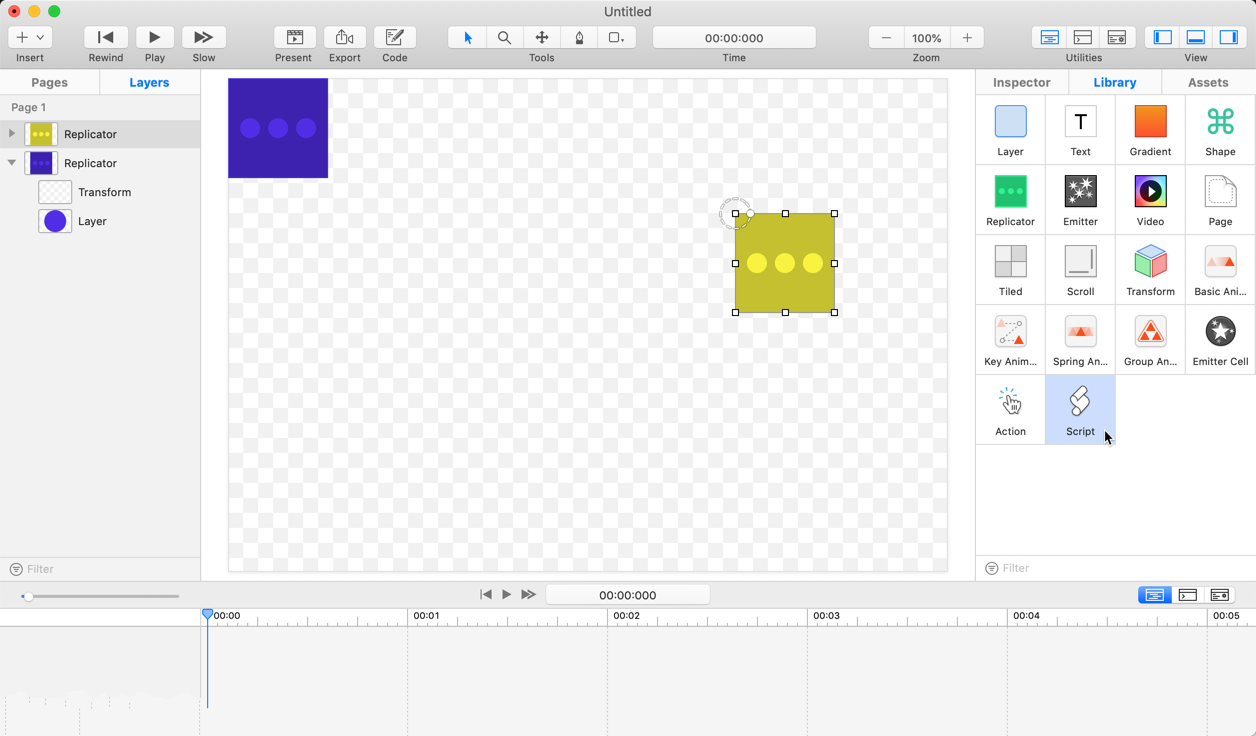Rewind using the timeline transport button
The height and width of the screenshot is (736, 1256).
[485, 594]
